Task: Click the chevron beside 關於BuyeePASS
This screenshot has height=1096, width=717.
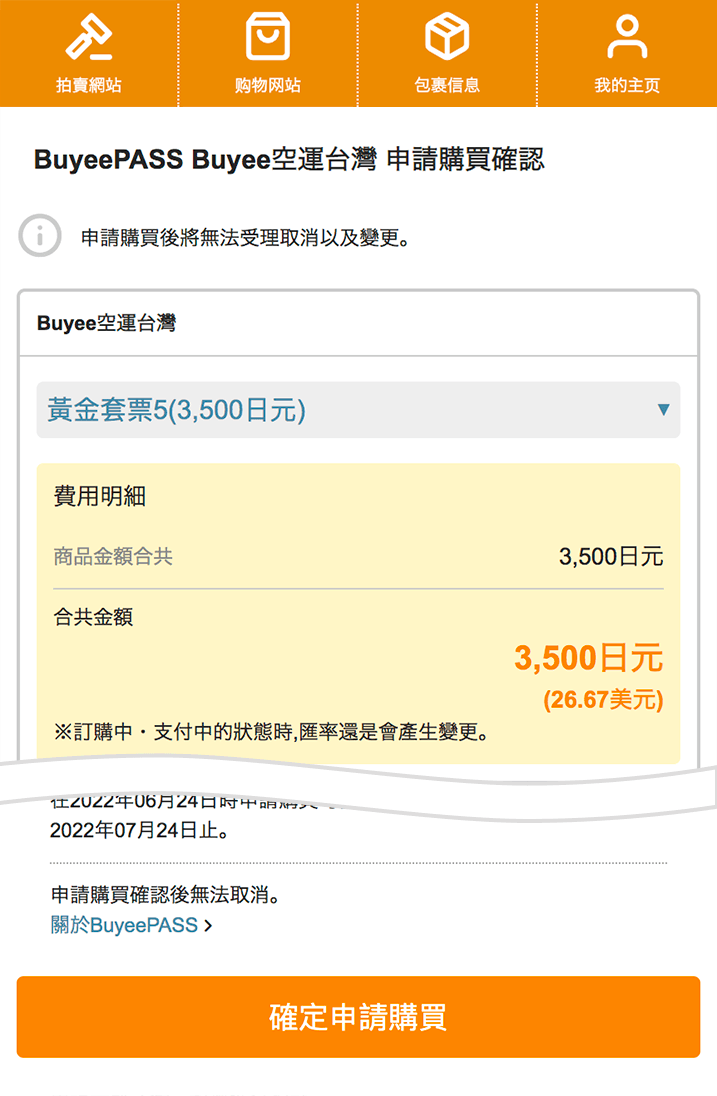Action: coord(208,925)
